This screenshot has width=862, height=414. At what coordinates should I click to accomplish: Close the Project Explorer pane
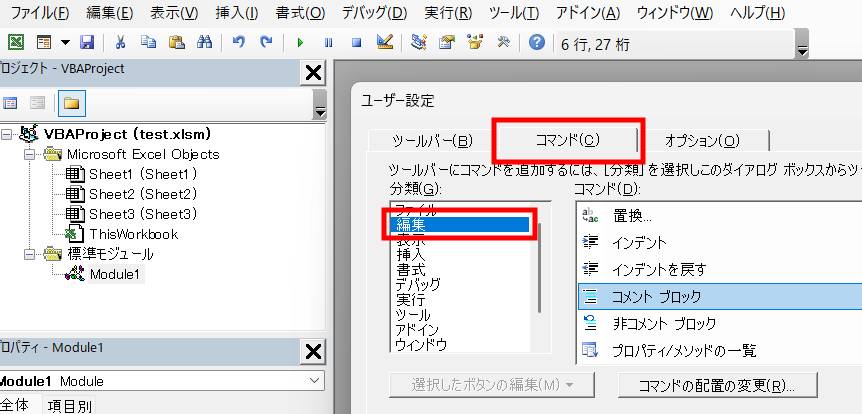point(313,73)
